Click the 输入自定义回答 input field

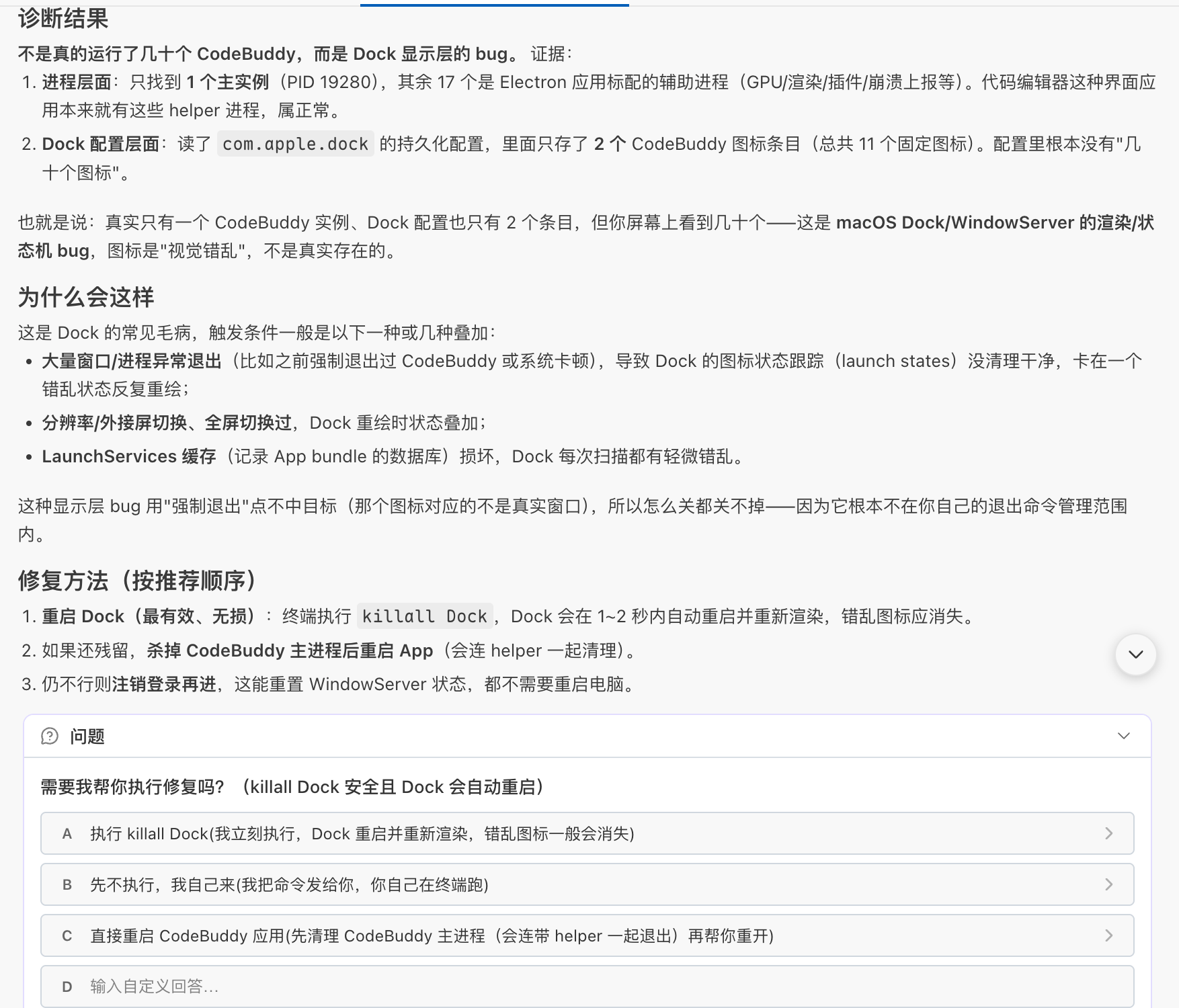587,986
